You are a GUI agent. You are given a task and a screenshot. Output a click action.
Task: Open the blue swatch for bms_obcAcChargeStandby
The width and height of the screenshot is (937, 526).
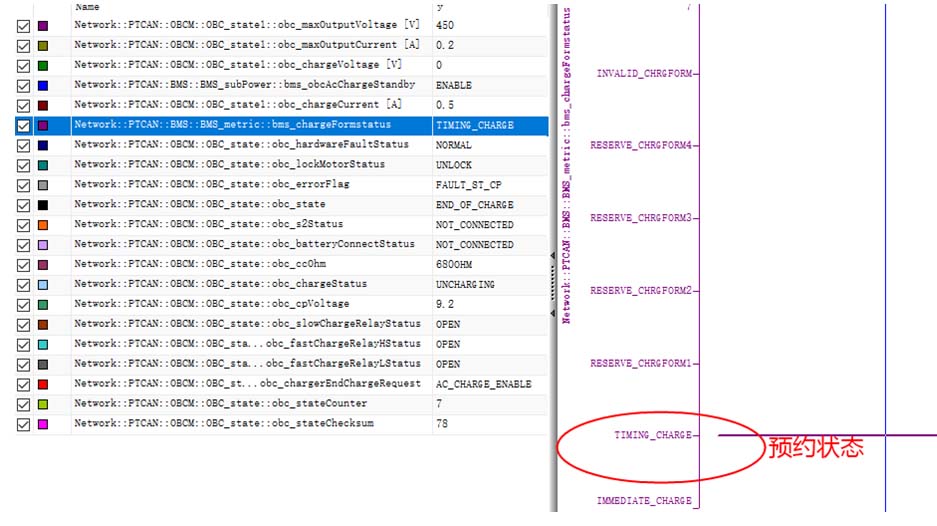tap(42, 86)
